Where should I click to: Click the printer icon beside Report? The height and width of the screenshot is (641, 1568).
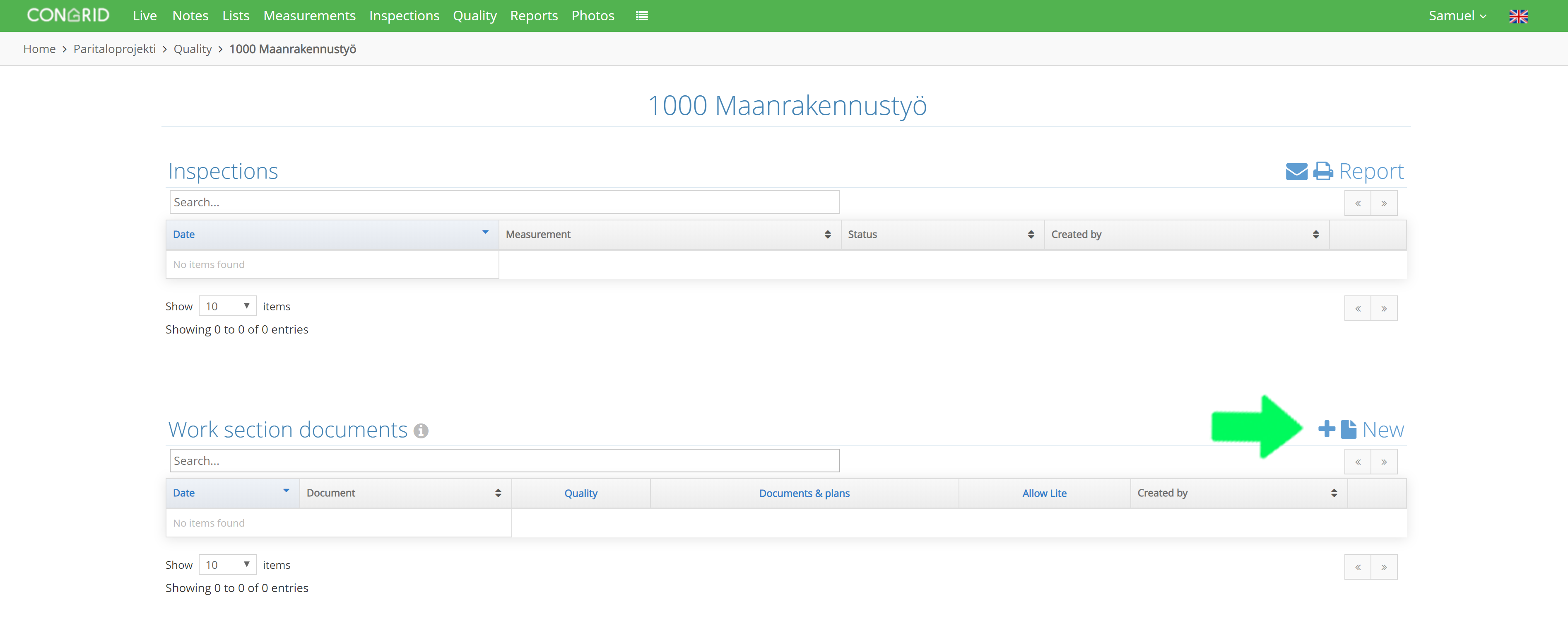(1323, 171)
